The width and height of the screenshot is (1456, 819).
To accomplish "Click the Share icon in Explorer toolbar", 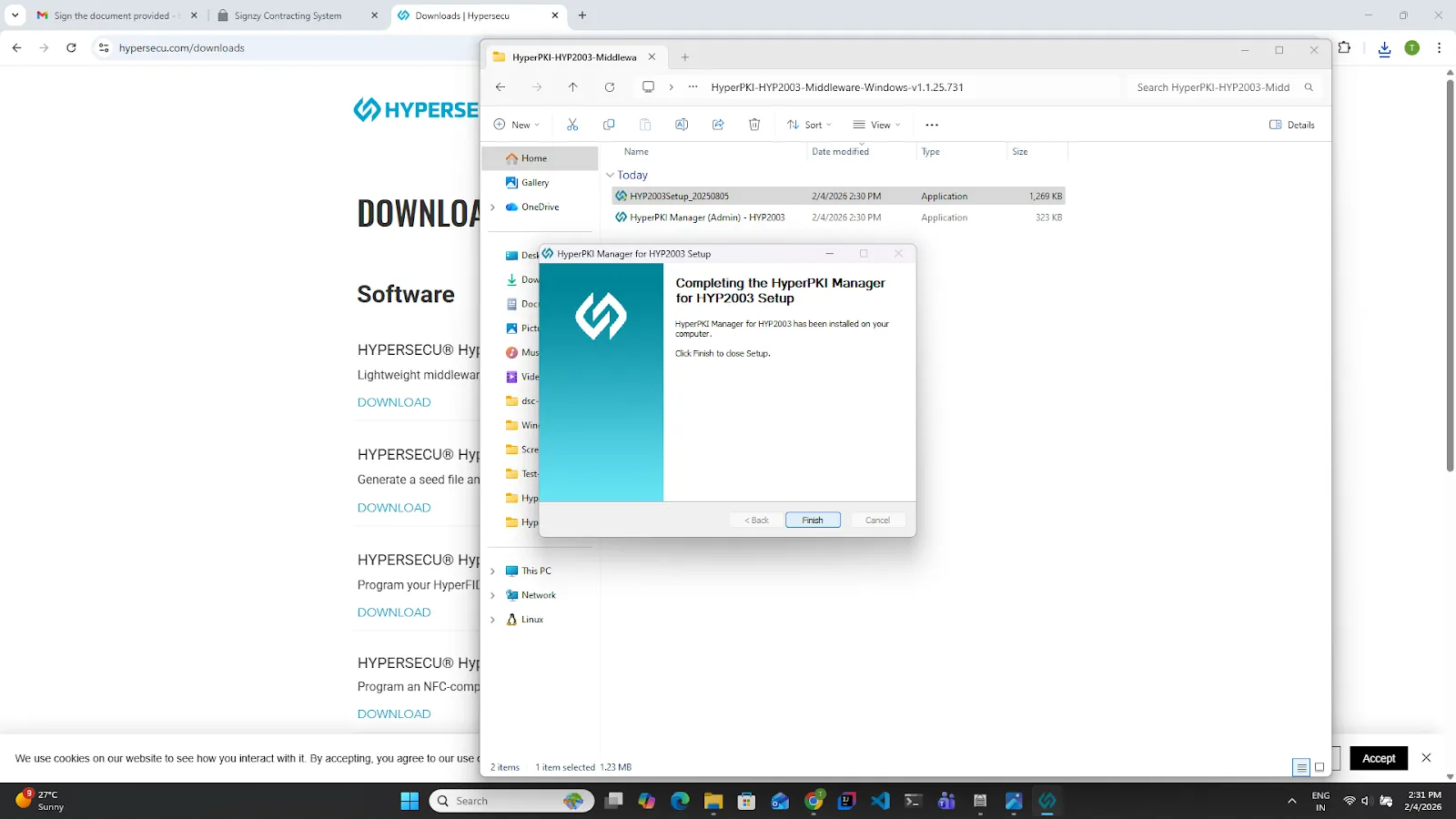I will point(718,125).
